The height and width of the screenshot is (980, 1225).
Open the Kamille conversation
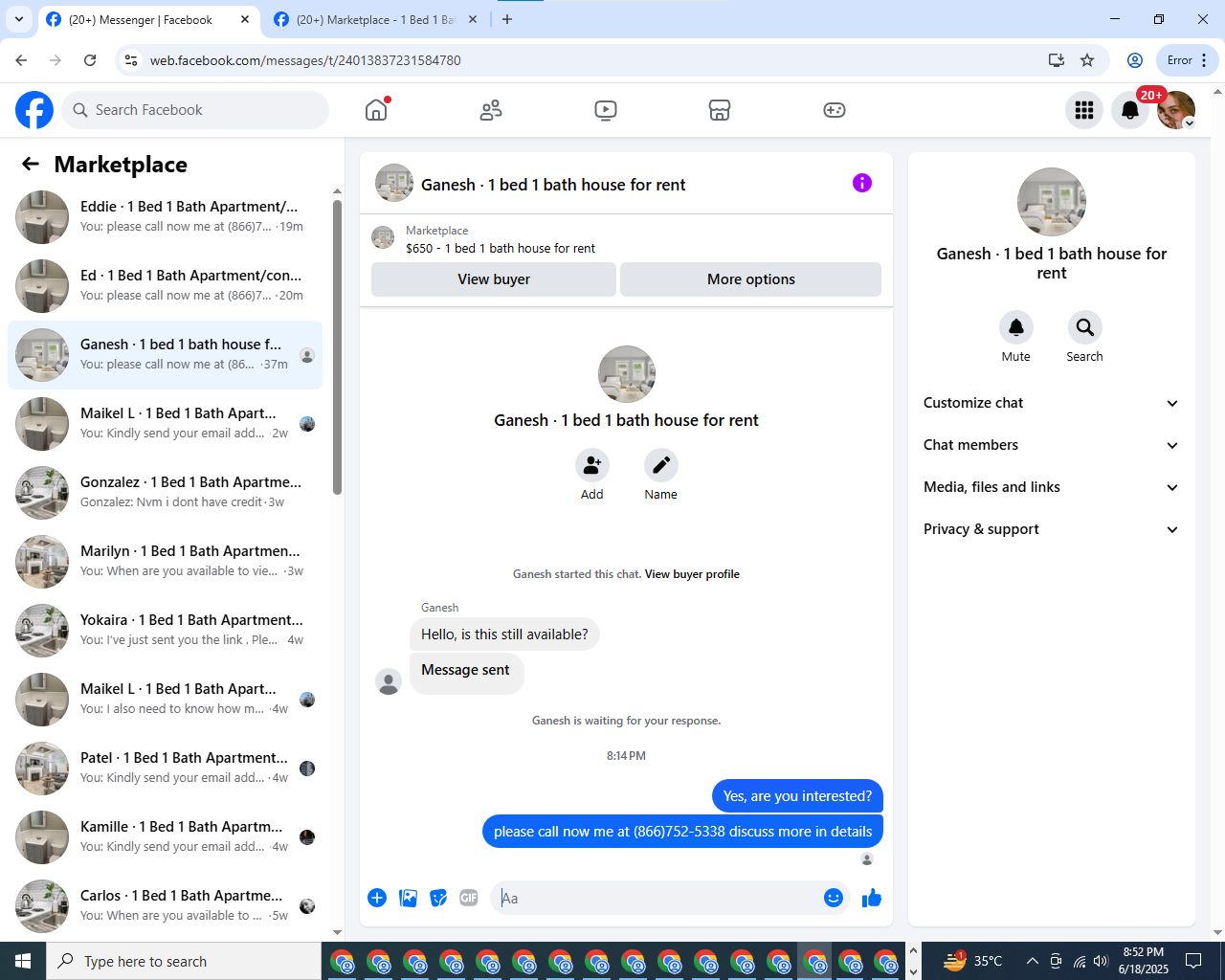pyautogui.click(x=165, y=836)
